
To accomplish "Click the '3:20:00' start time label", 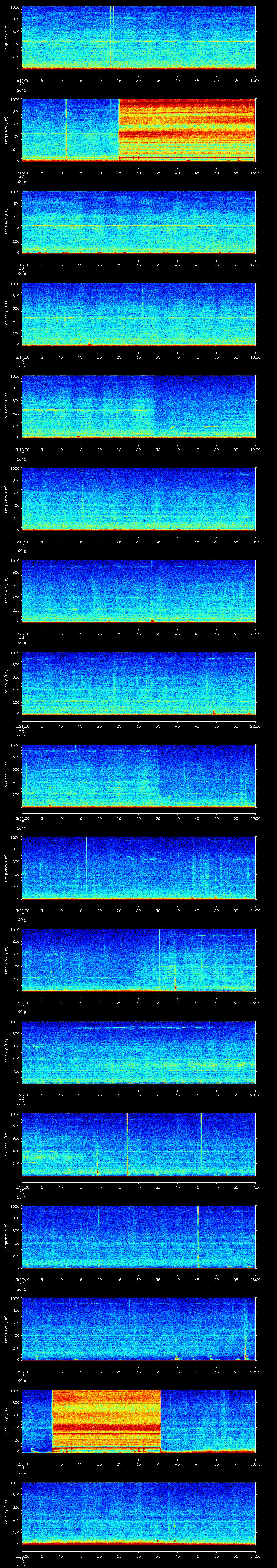I will [x=22, y=634].
